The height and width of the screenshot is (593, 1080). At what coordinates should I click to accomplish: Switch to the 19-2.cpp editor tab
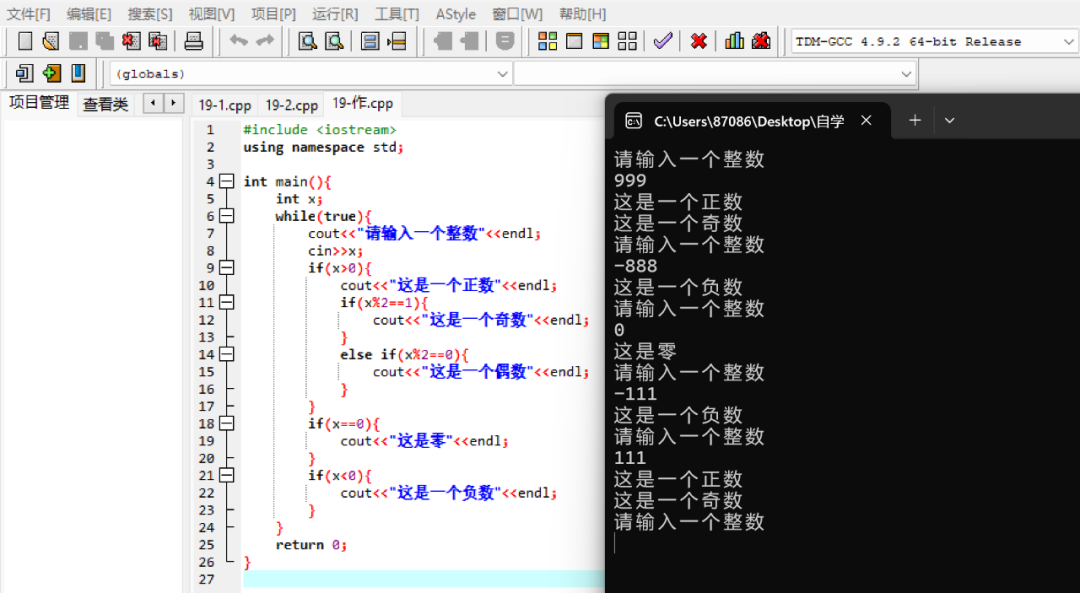click(x=291, y=105)
